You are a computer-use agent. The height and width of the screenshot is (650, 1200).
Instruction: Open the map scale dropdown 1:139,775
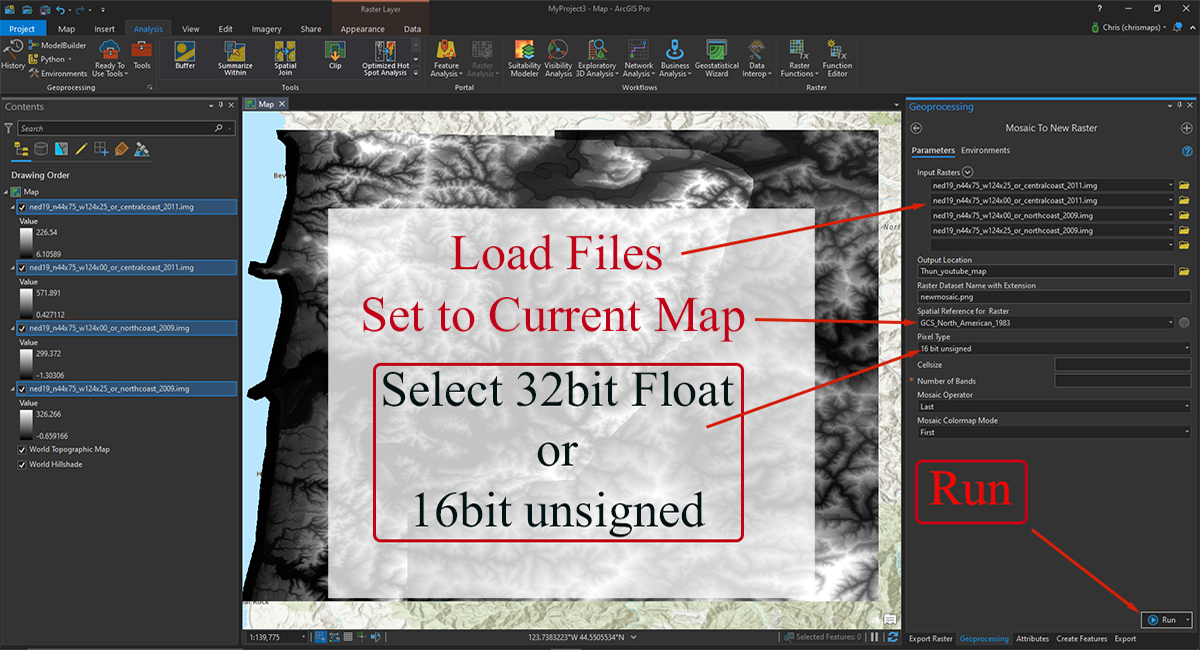point(276,636)
